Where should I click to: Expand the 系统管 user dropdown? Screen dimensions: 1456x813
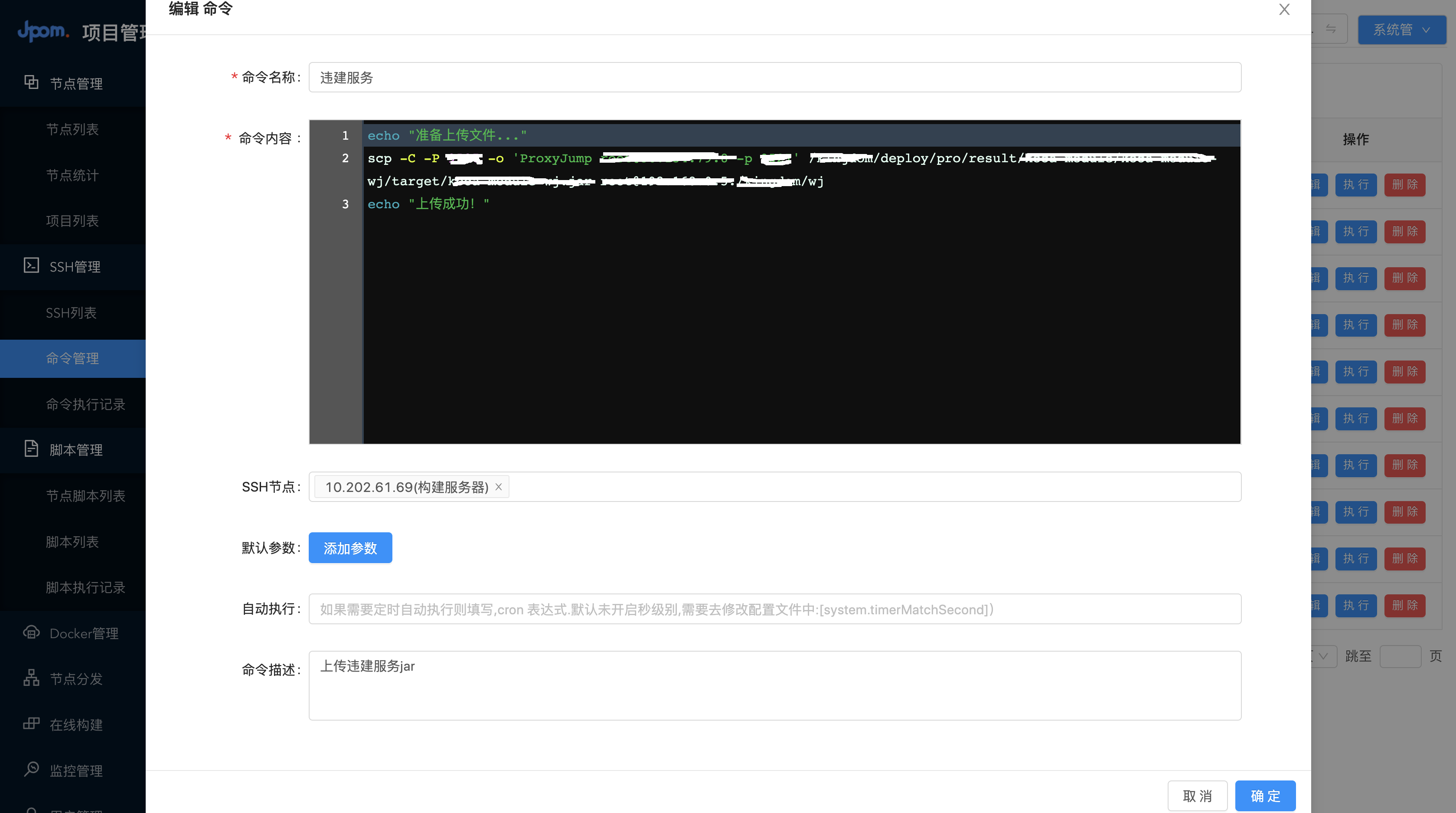(x=1401, y=30)
